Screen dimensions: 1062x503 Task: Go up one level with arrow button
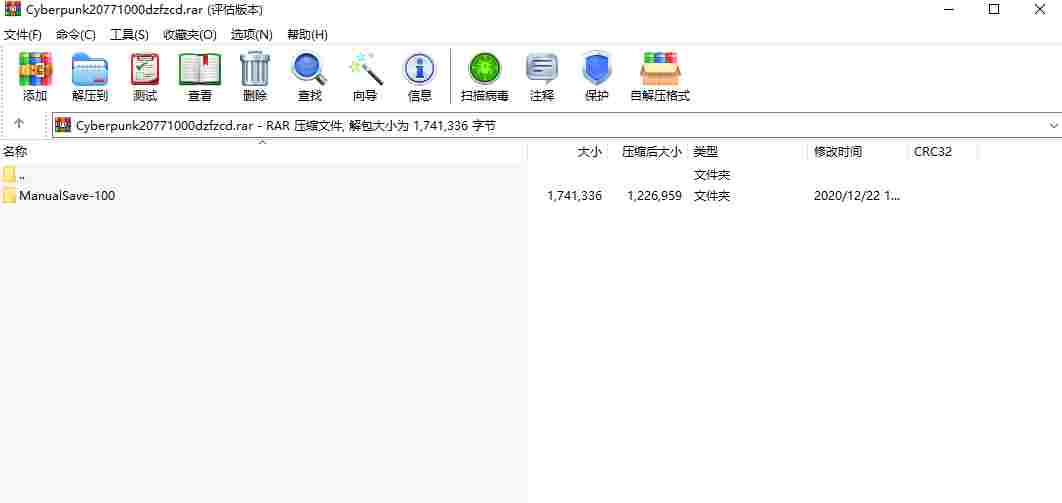19,123
